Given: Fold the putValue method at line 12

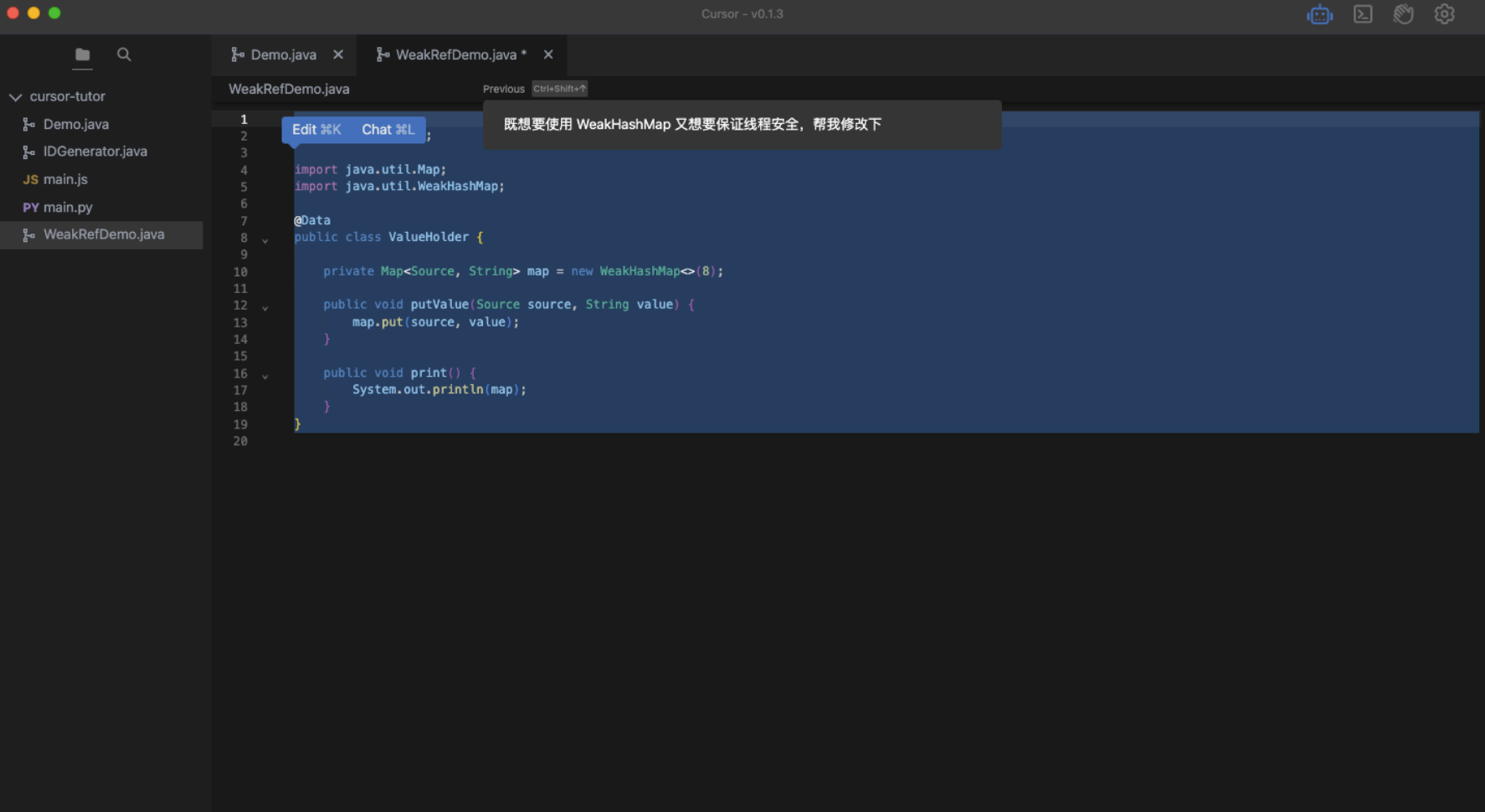Looking at the screenshot, I should [x=265, y=309].
